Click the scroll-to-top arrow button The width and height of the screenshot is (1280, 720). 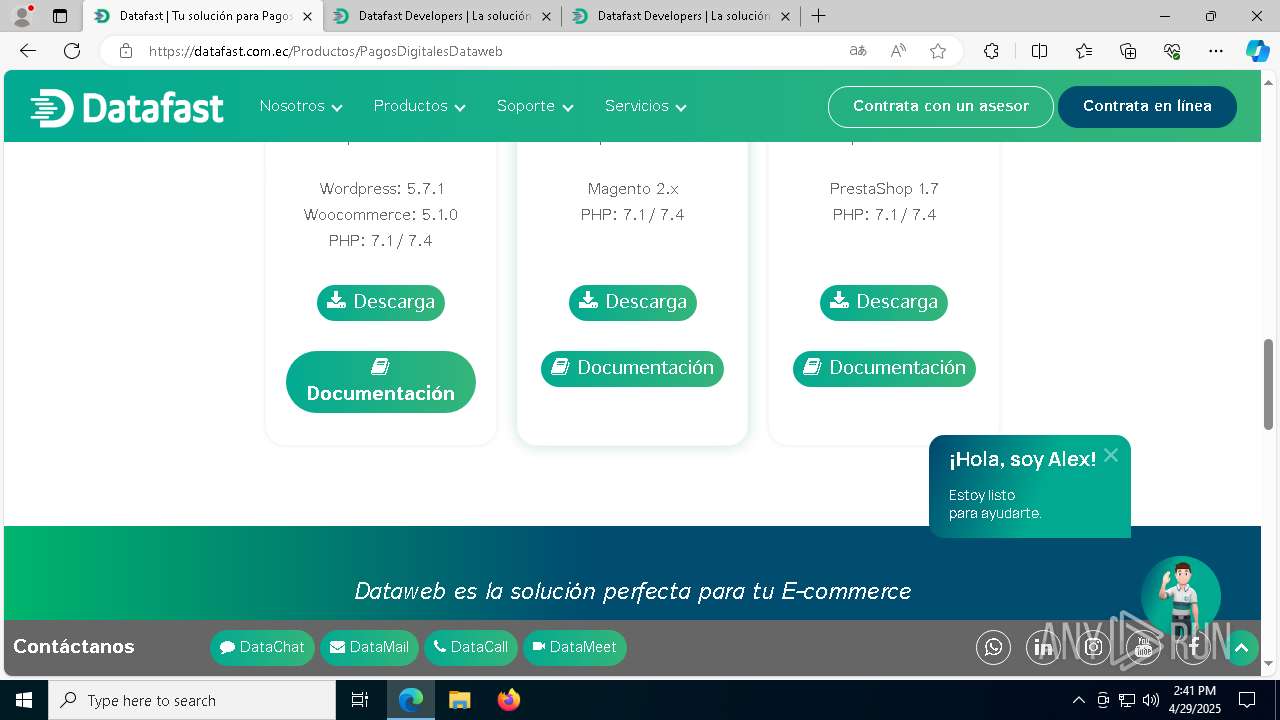(x=1241, y=648)
